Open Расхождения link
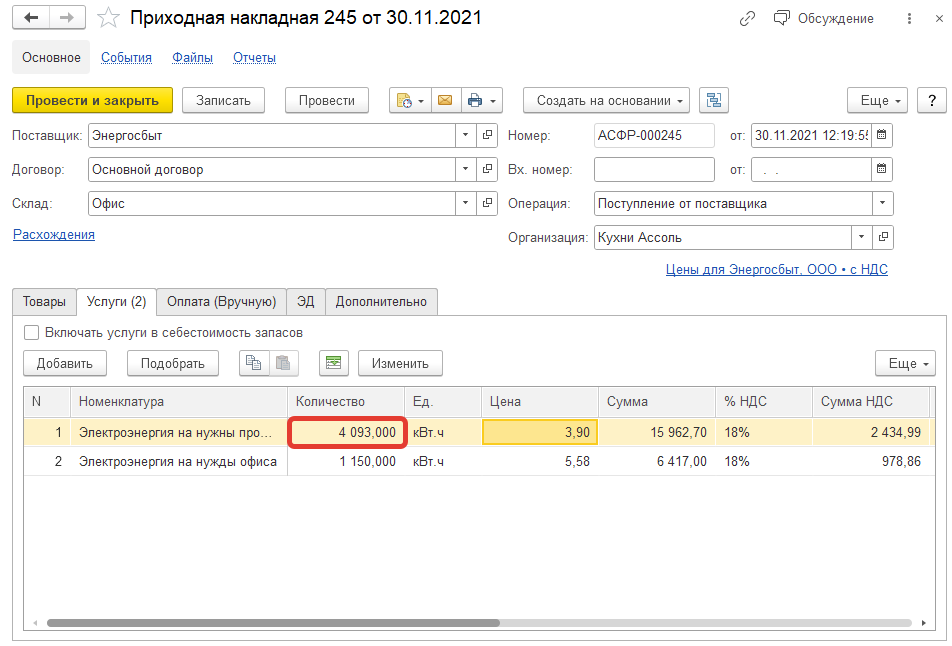Viewport: 952px width, 646px height. point(54,234)
